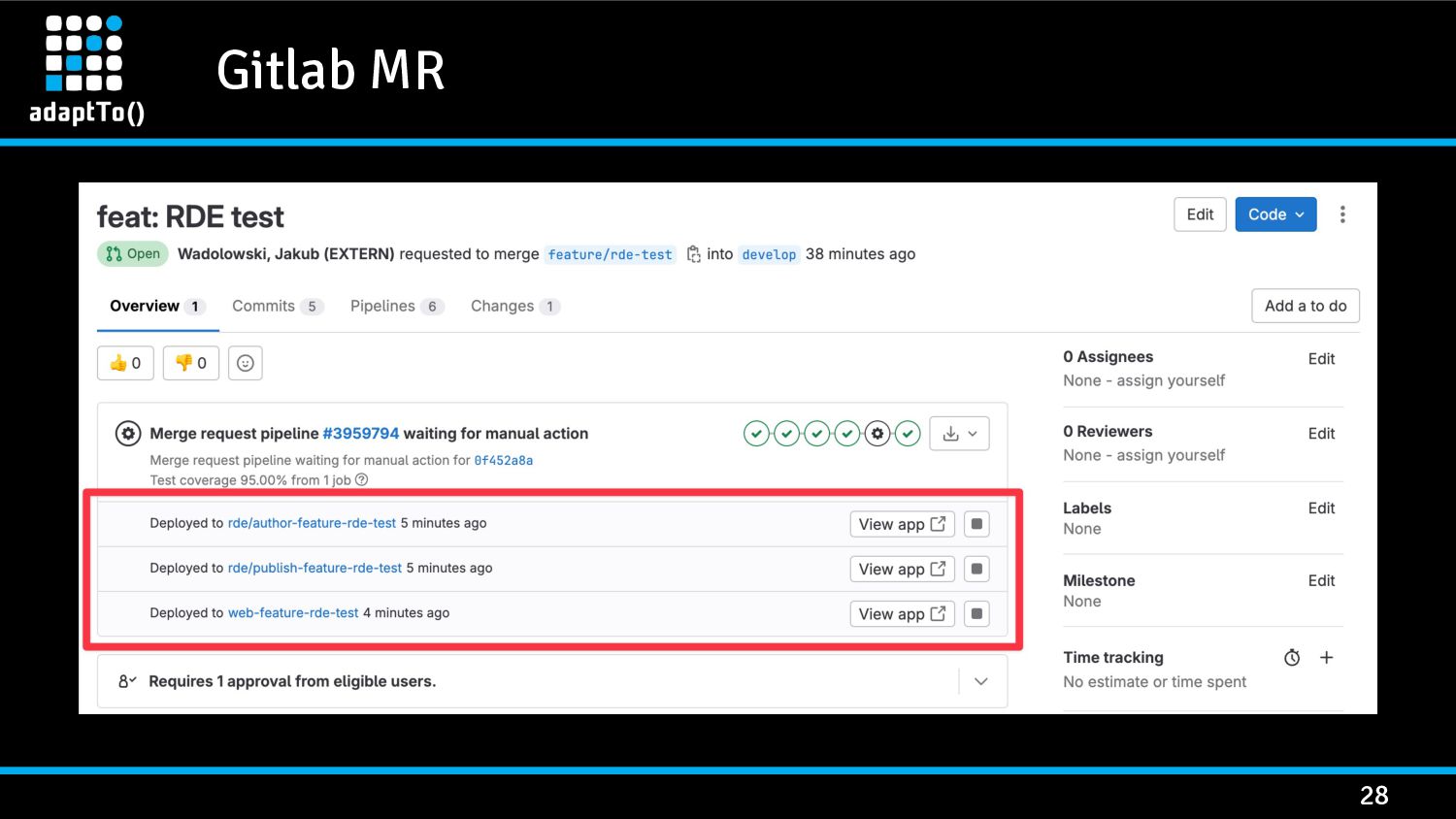Click the pipeline manual status icon

point(128,434)
